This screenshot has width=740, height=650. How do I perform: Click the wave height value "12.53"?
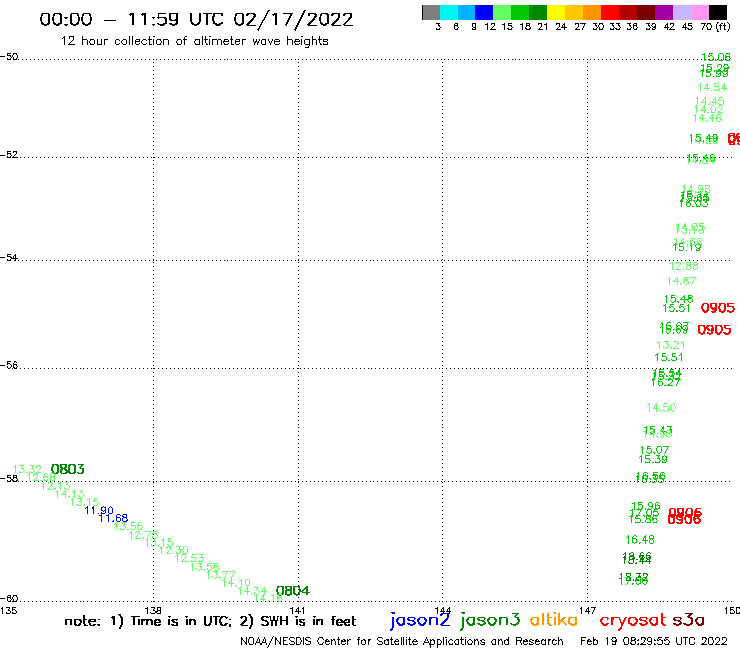[x=189, y=558]
